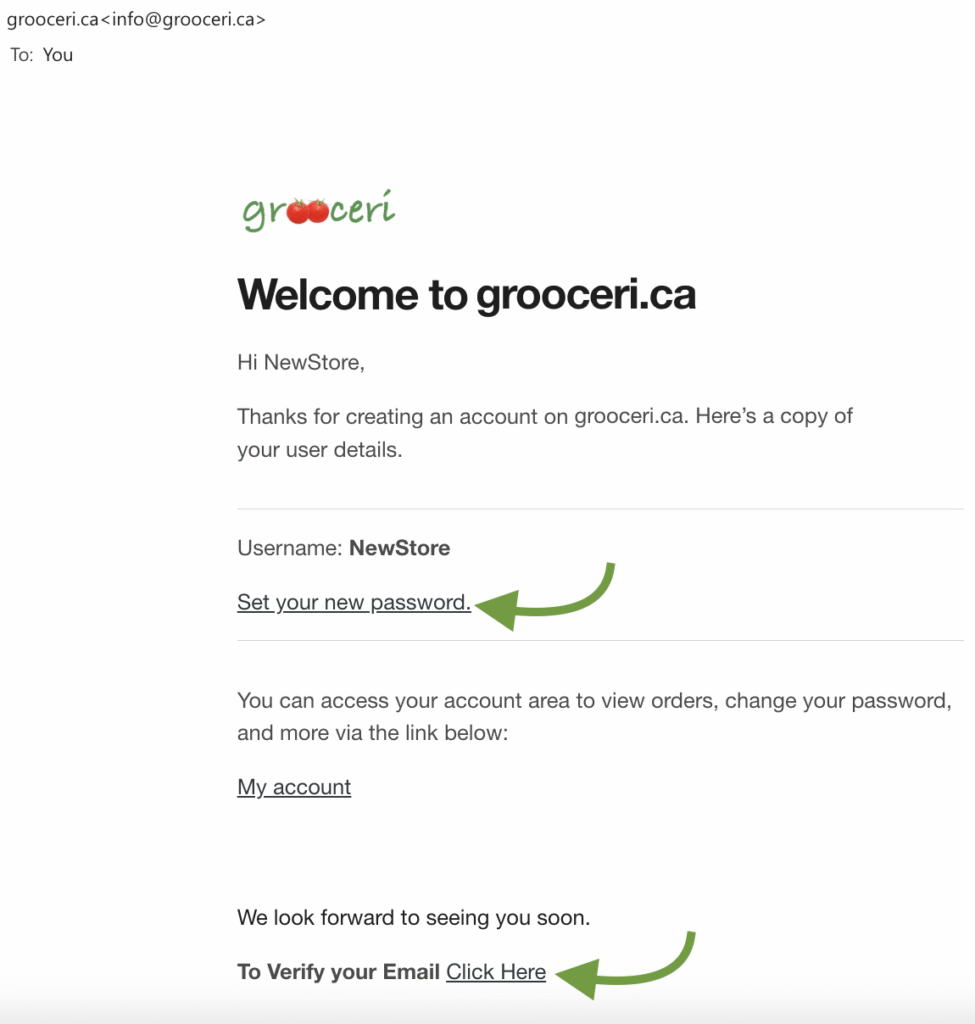The image size is (975, 1024).
Task: Click the Hi NewStore greeting line
Action: pos(301,362)
